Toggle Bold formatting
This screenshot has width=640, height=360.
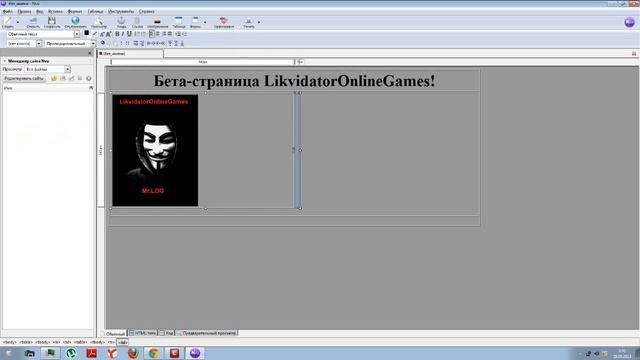coord(117,34)
